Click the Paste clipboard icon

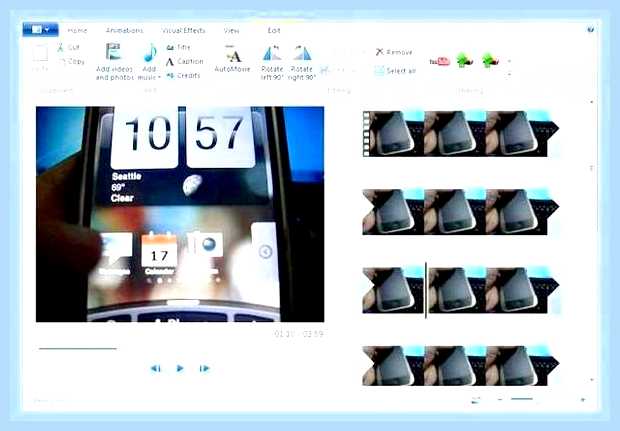40,53
